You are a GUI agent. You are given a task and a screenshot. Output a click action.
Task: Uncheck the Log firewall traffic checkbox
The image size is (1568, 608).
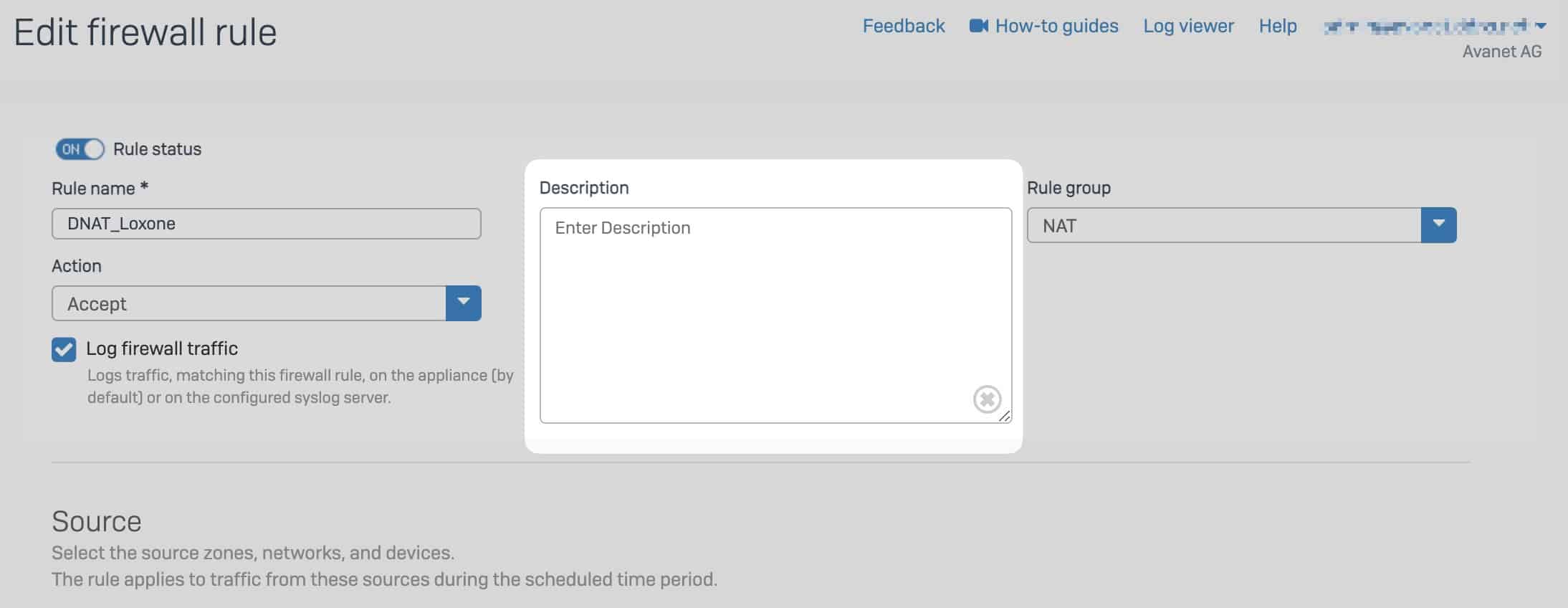[x=64, y=349]
